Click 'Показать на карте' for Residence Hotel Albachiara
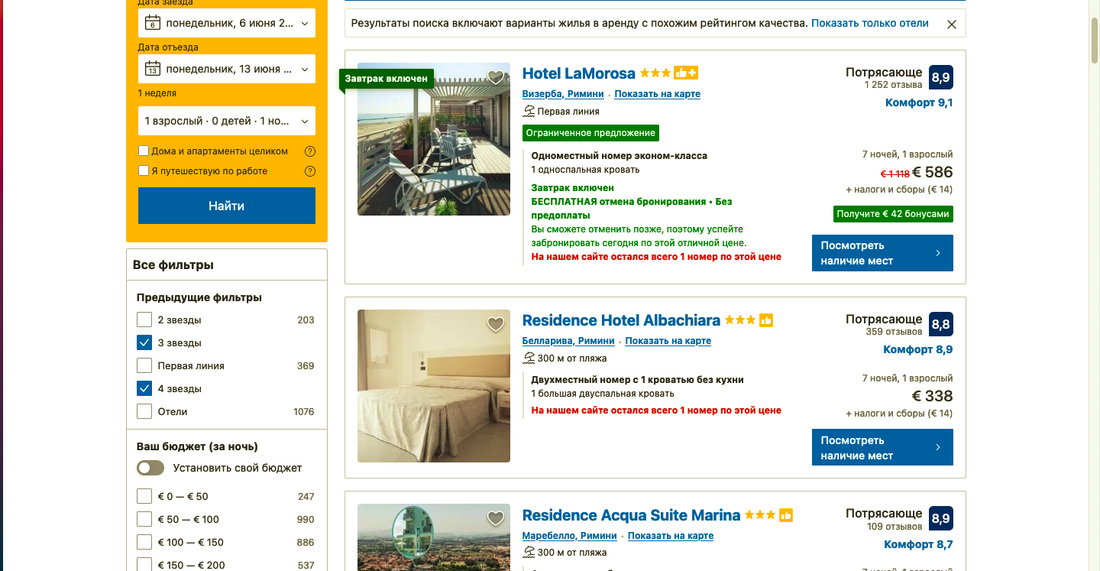1100x571 pixels. 668,341
